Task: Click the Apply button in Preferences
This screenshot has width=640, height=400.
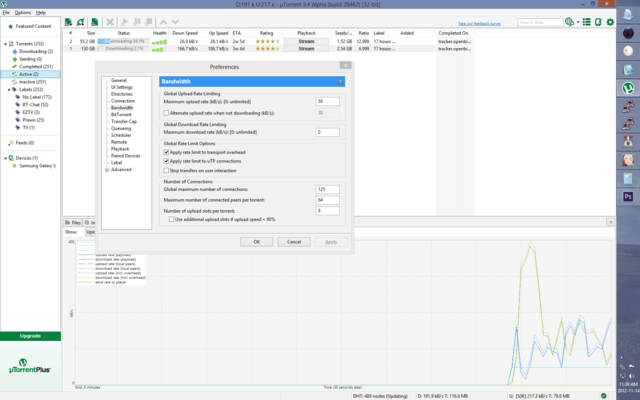Action: tap(331, 242)
